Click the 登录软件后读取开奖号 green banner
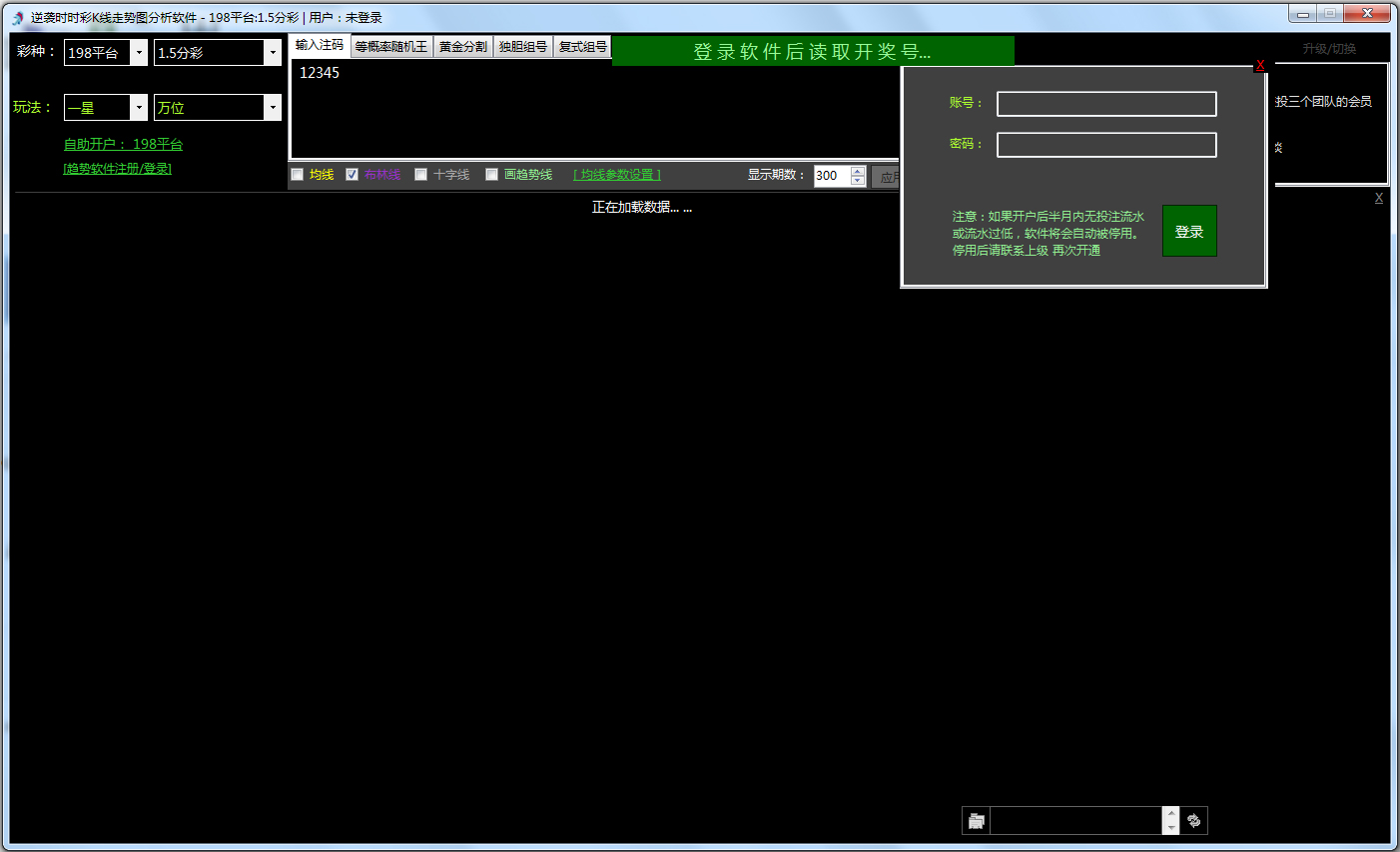Viewport: 1400px width, 852px height. coord(813,51)
